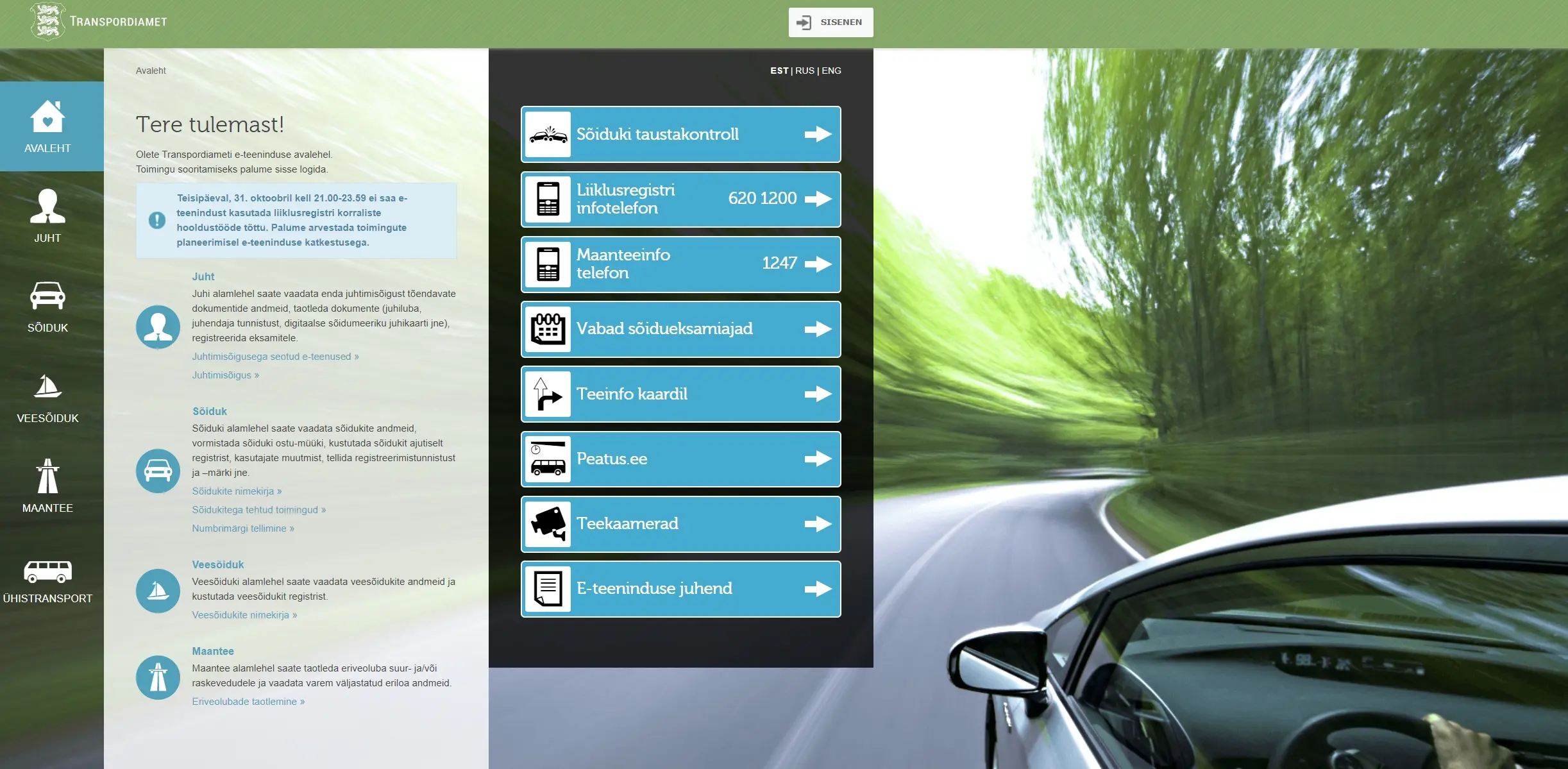Click the exclamation info icon in notice box
This screenshot has width=1568, height=769.
coord(157,221)
